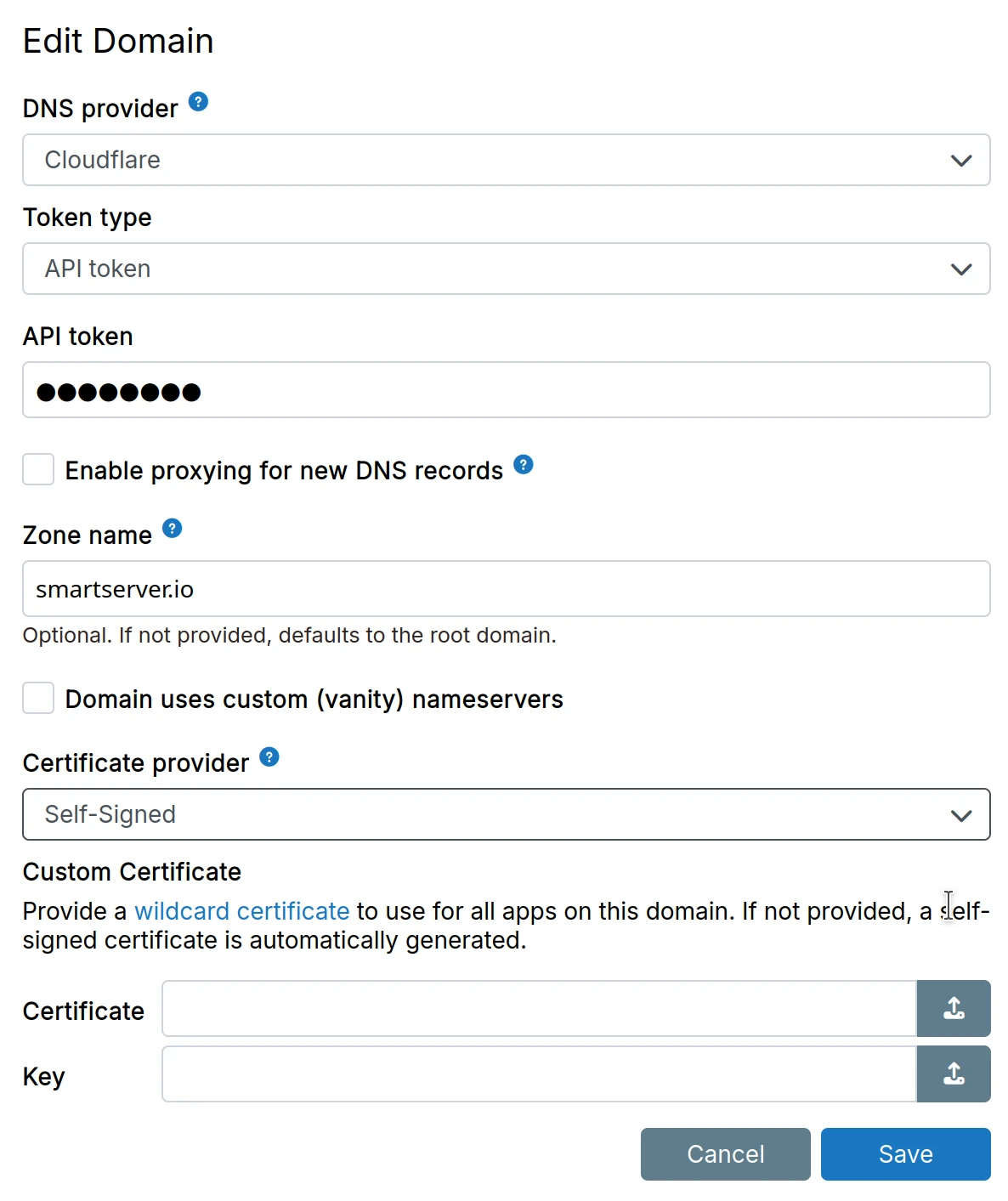Screen dimensions: 1008x1201
Task: Check 'Domain uses custom (vanity) nameservers'
Action: point(37,698)
